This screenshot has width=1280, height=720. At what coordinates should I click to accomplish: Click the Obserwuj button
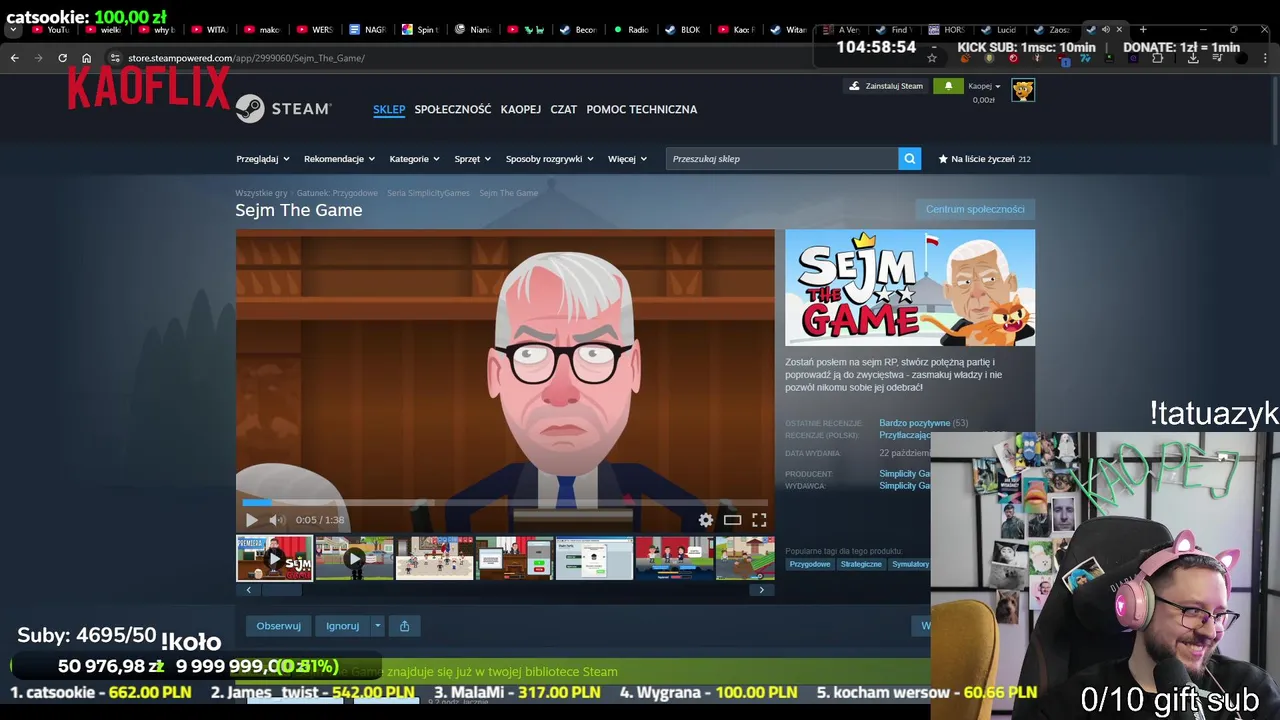[x=278, y=626]
